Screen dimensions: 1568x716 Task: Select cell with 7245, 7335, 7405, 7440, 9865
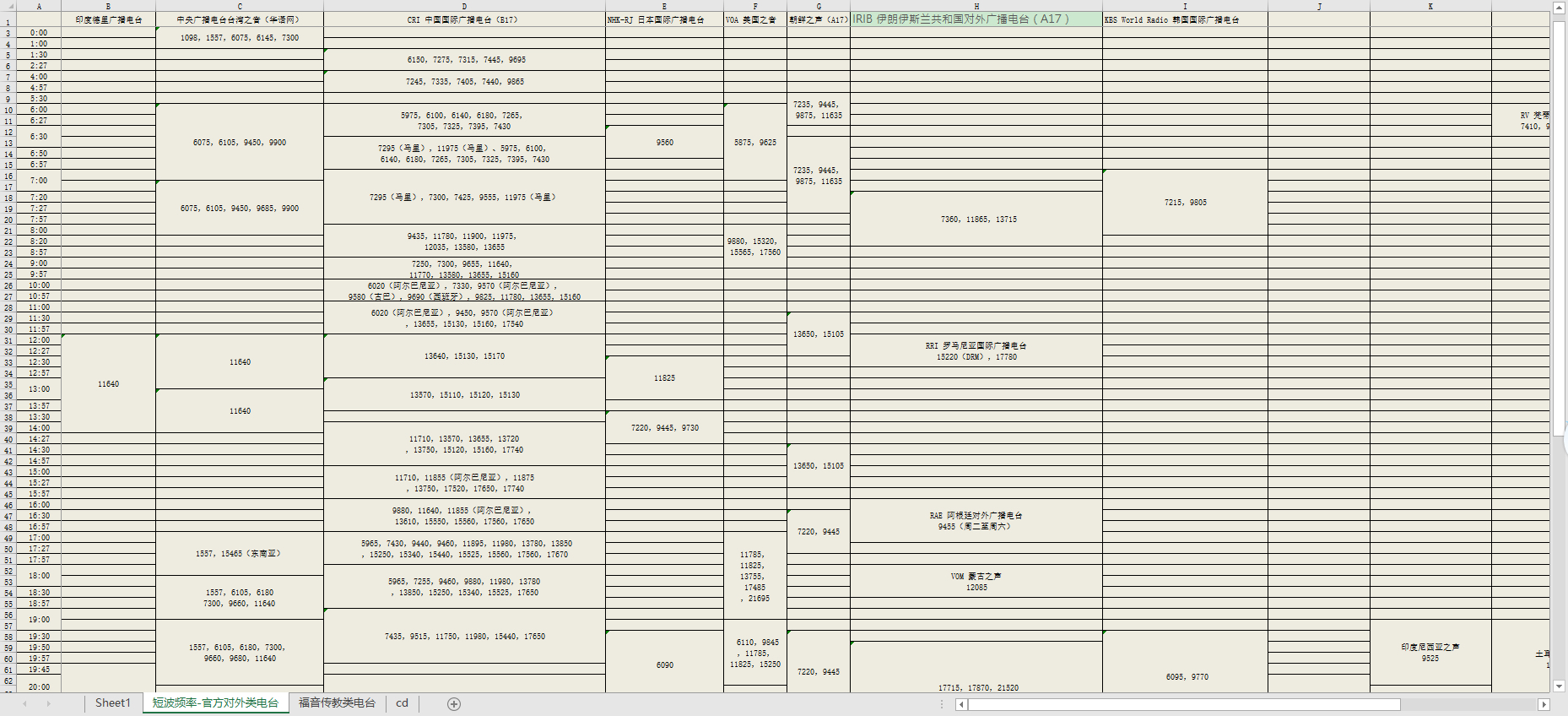point(464,82)
